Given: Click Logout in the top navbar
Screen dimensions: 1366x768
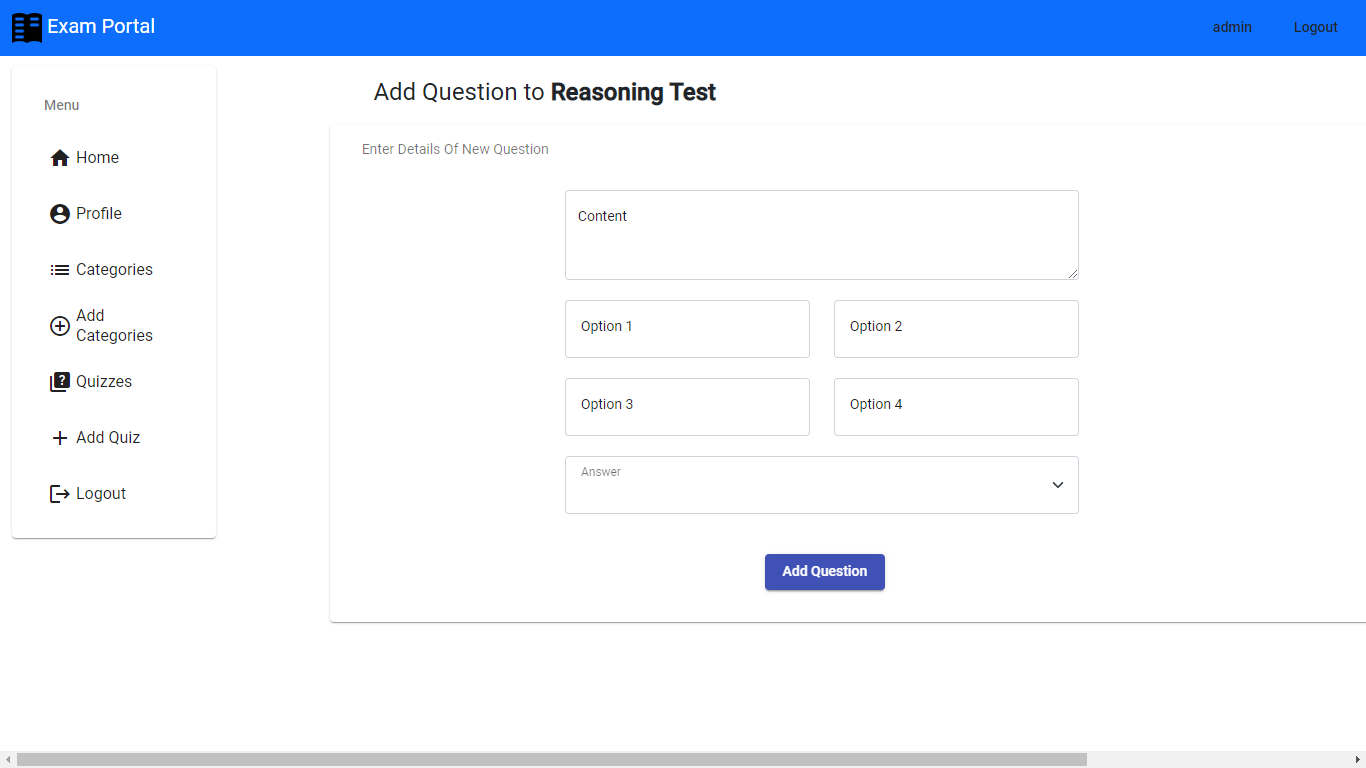Looking at the screenshot, I should point(1315,27).
